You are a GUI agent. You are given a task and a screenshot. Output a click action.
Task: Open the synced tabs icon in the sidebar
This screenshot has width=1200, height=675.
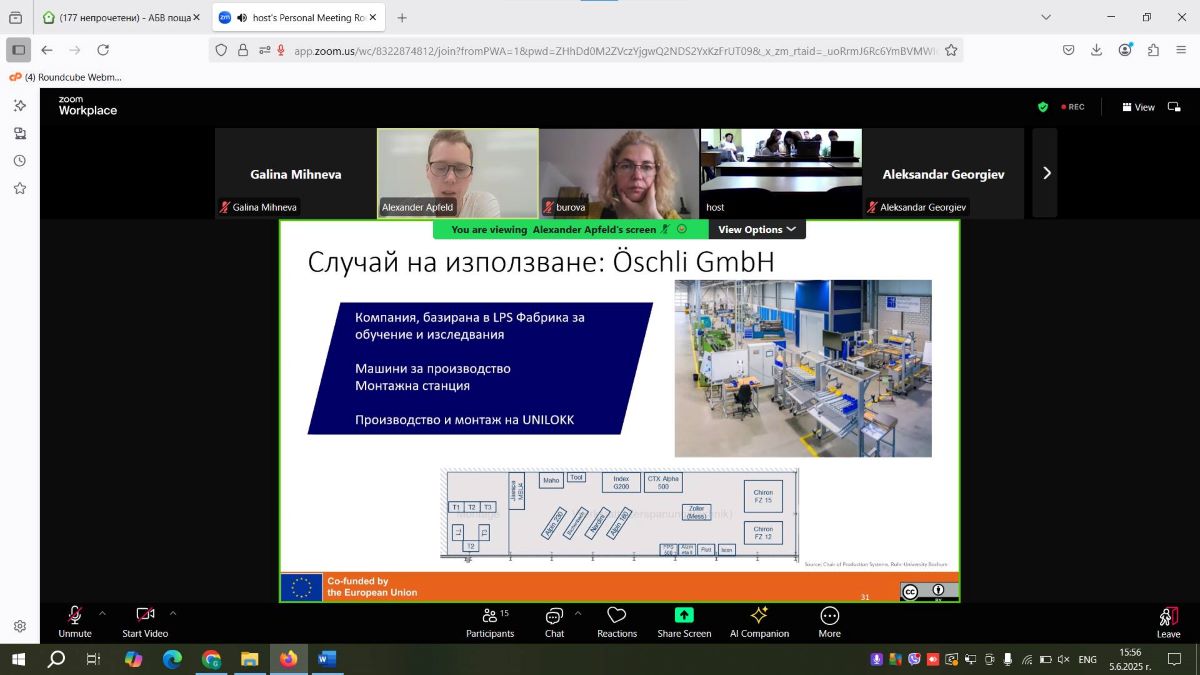(x=19, y=133)
